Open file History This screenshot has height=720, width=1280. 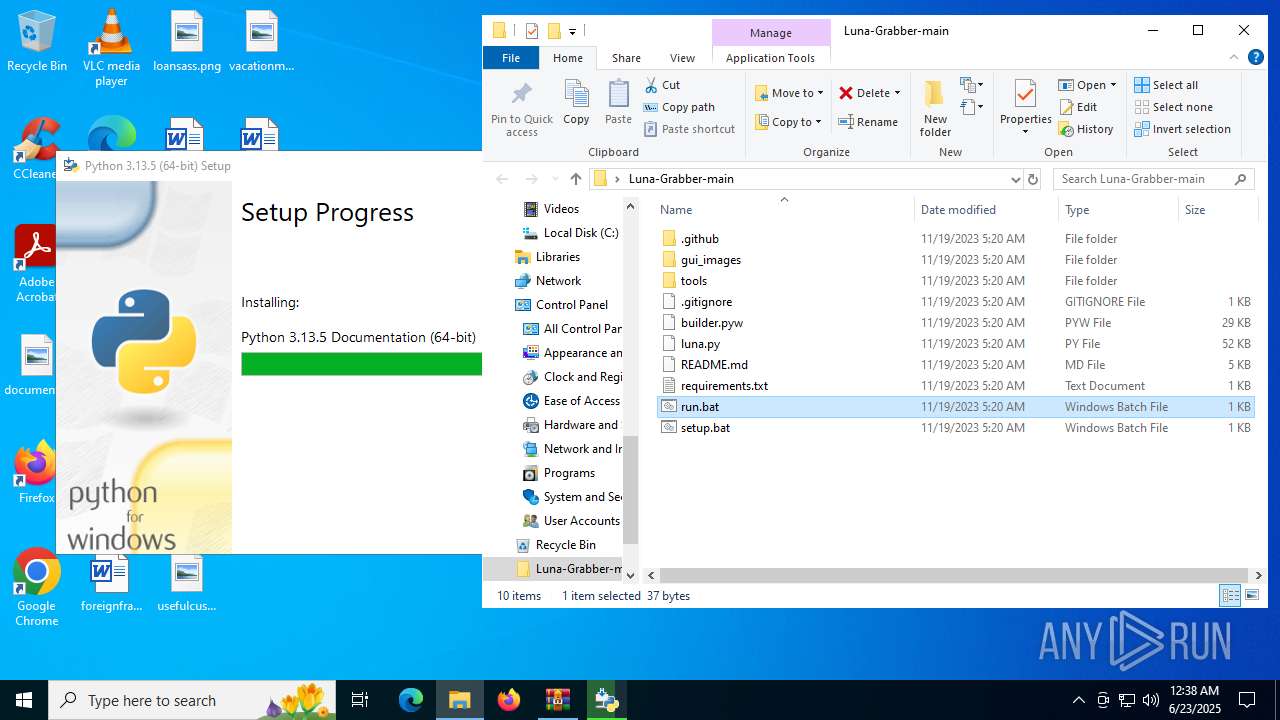tap(1086, 129)
